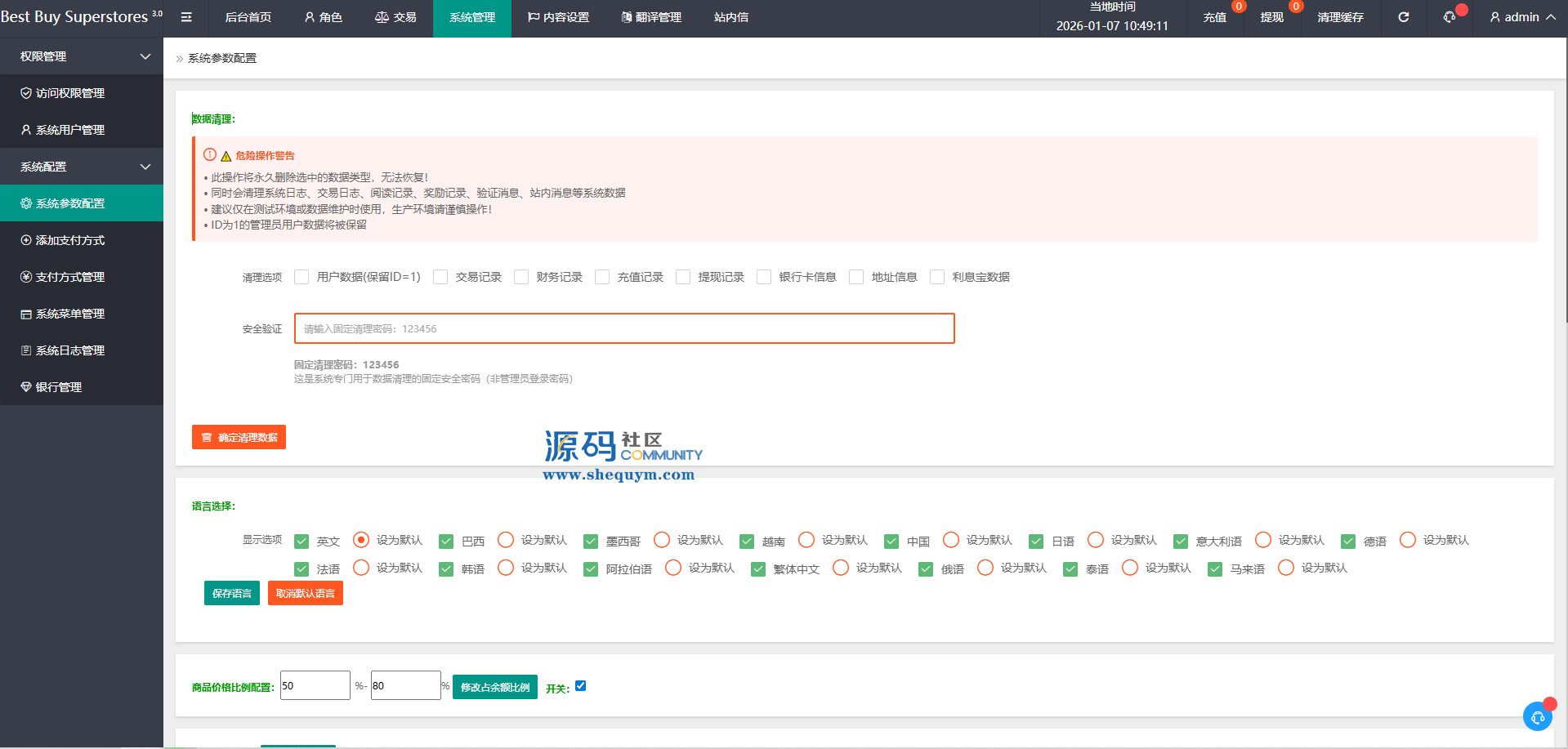Uncheck the 巴西 language checkbox
The image size is (1568, 749).
[x=446, y=541]
